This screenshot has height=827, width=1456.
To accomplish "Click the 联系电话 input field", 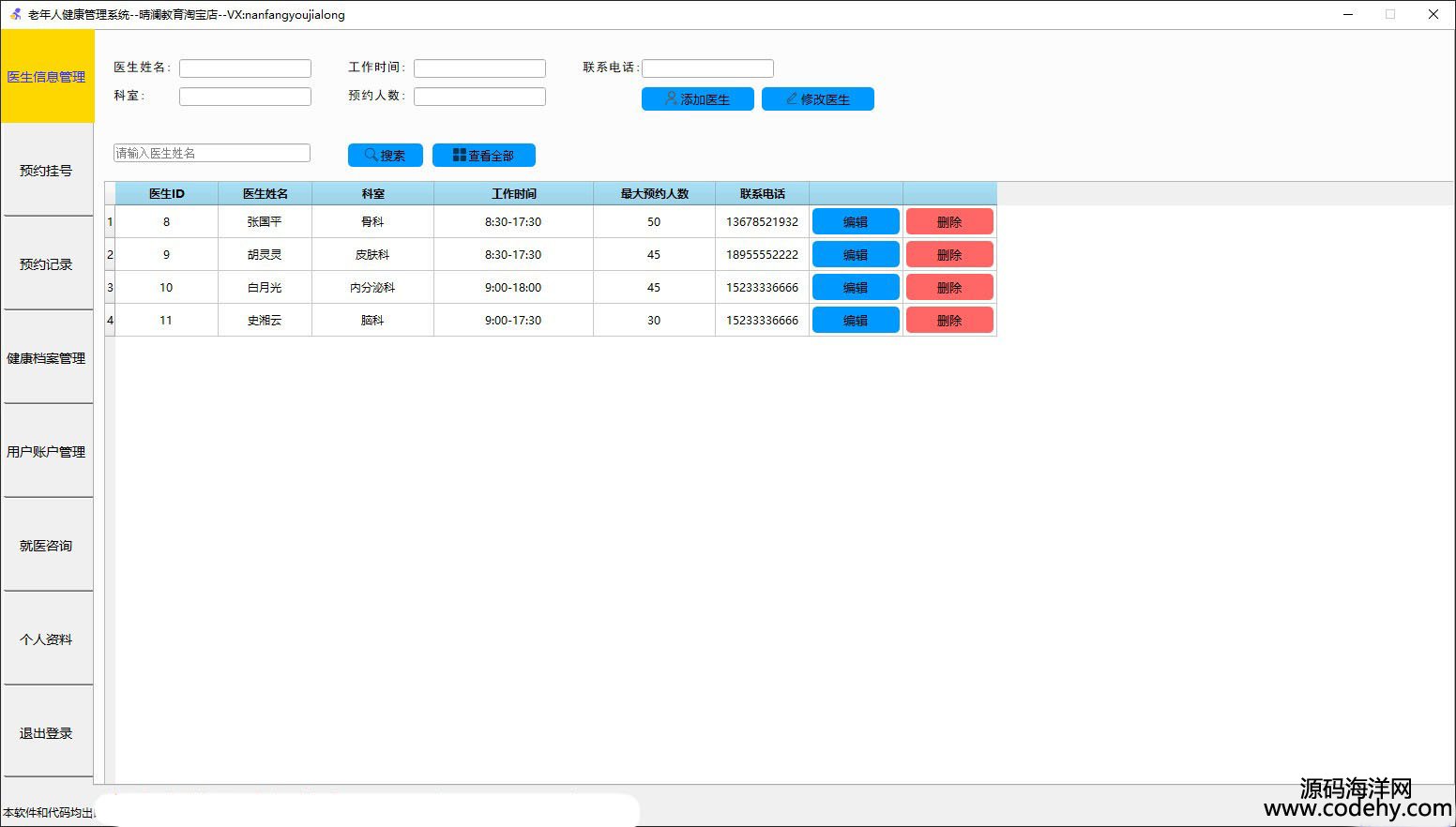I will coord(707,68).
